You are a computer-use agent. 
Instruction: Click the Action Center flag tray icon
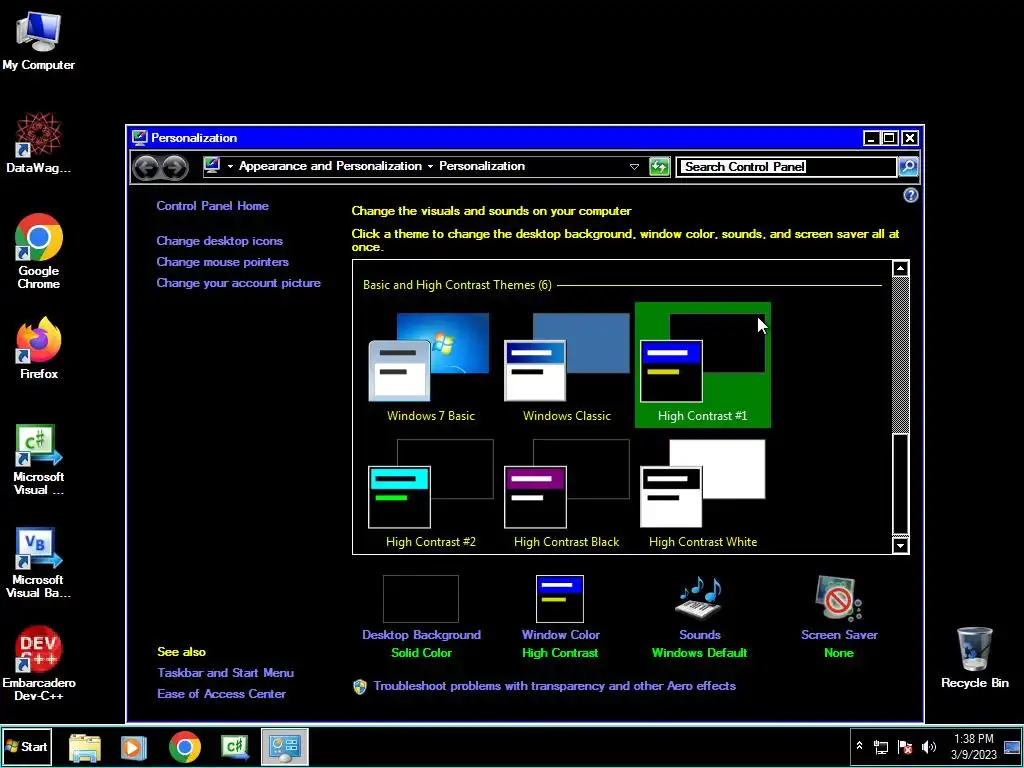point(905,747)
